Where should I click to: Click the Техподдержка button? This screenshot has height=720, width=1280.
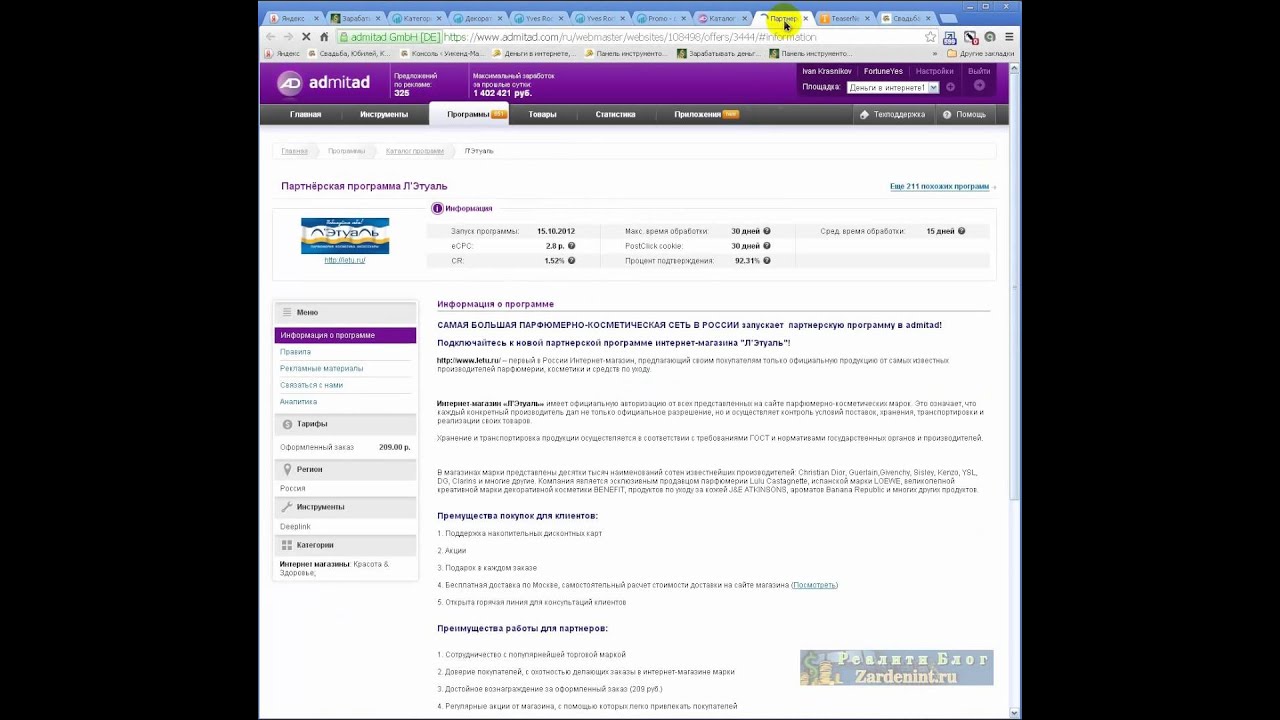[892, 114]
